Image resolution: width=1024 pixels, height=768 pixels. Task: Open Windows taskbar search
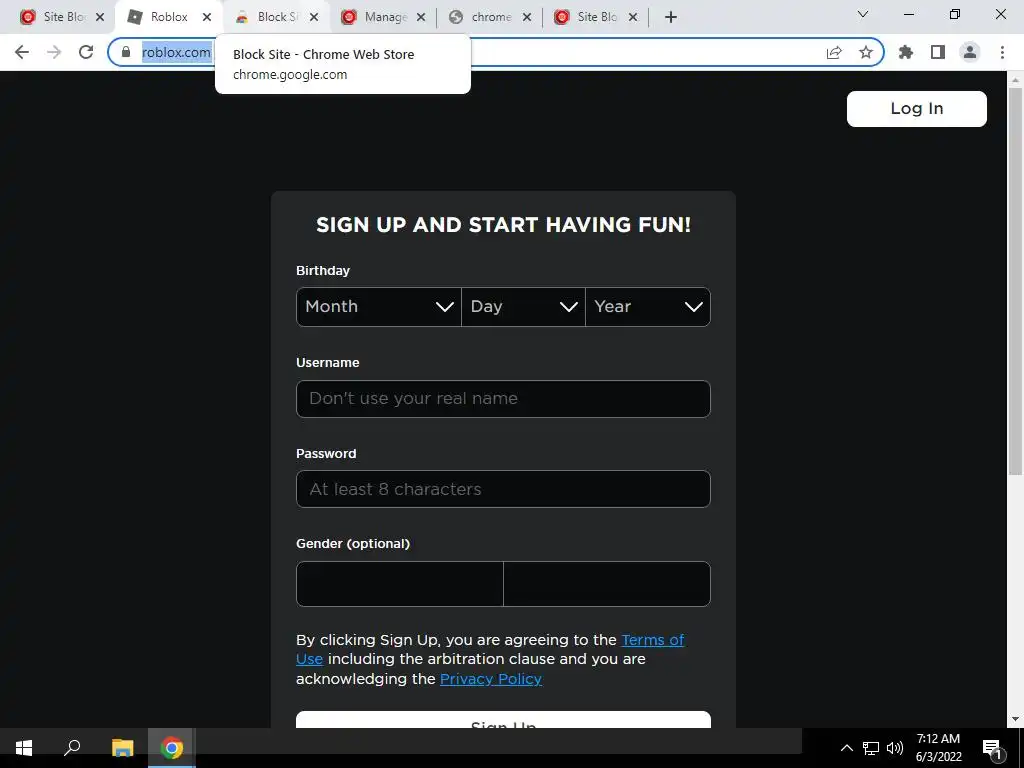(x=72, y=748)
